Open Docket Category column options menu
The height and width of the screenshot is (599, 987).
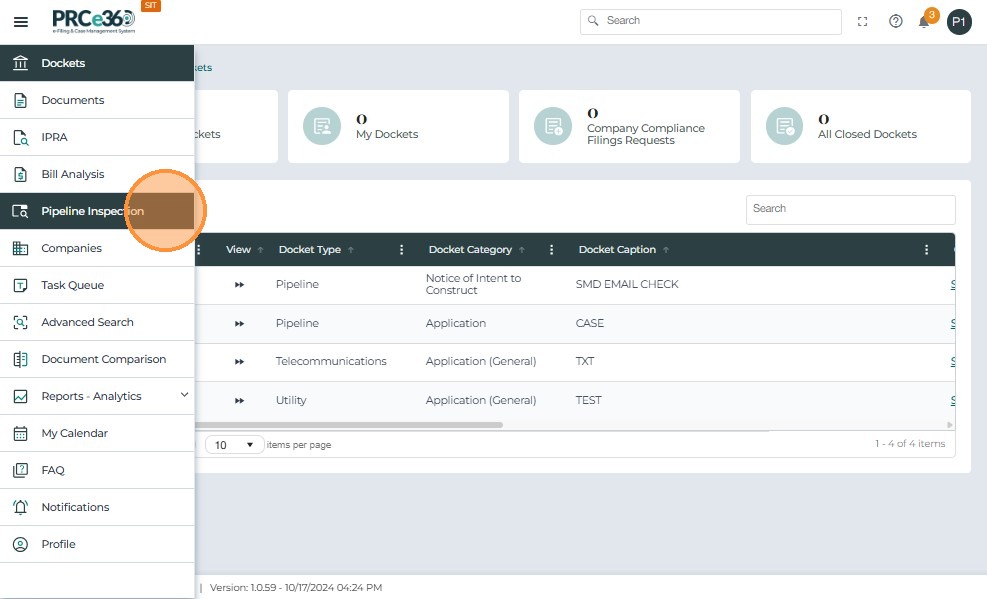(551, 250)
